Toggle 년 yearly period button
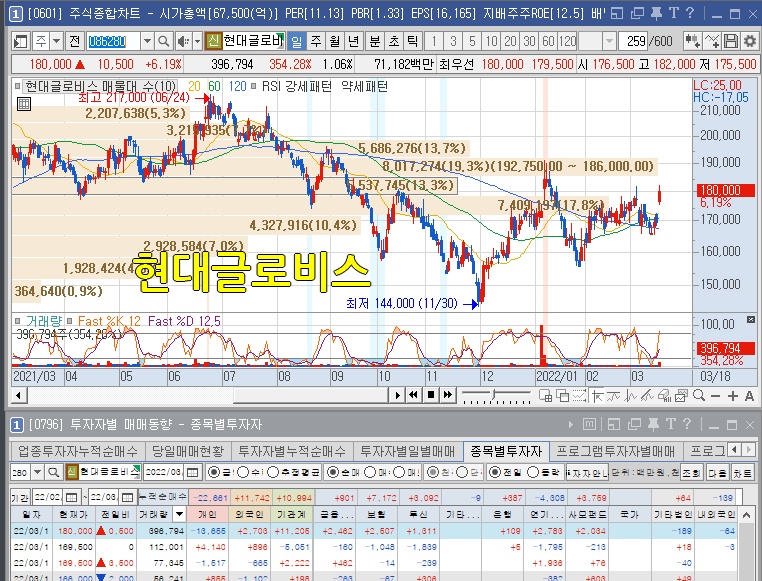Screen dimensions: 762x581 coord(354,41)
